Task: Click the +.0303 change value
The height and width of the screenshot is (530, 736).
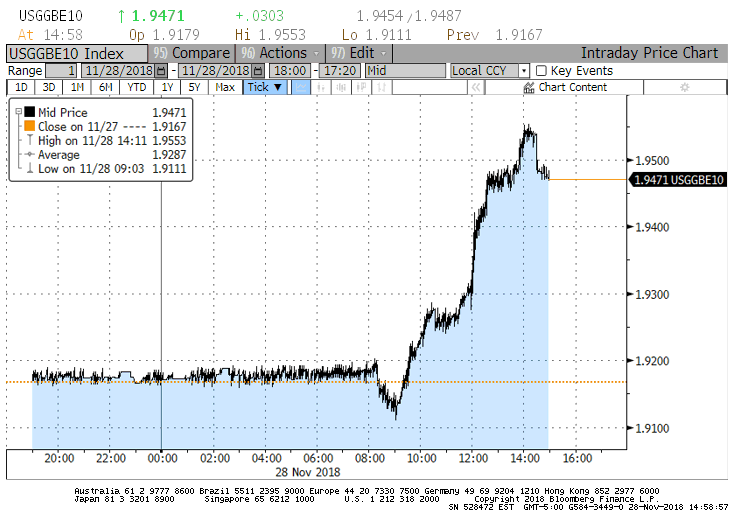Action: point(260,16)
